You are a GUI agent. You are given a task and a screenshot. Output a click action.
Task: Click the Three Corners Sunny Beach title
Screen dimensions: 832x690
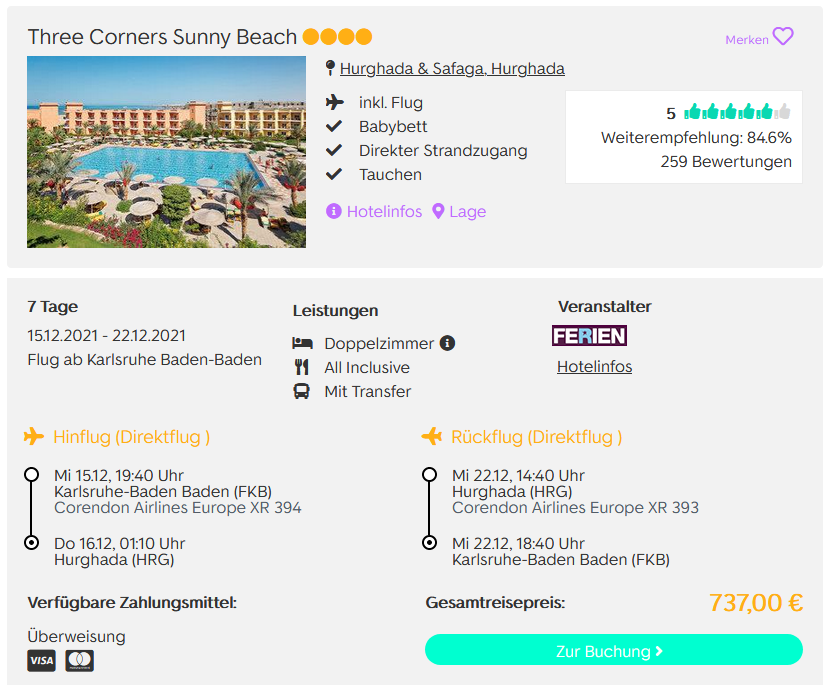tap(162, 37)
